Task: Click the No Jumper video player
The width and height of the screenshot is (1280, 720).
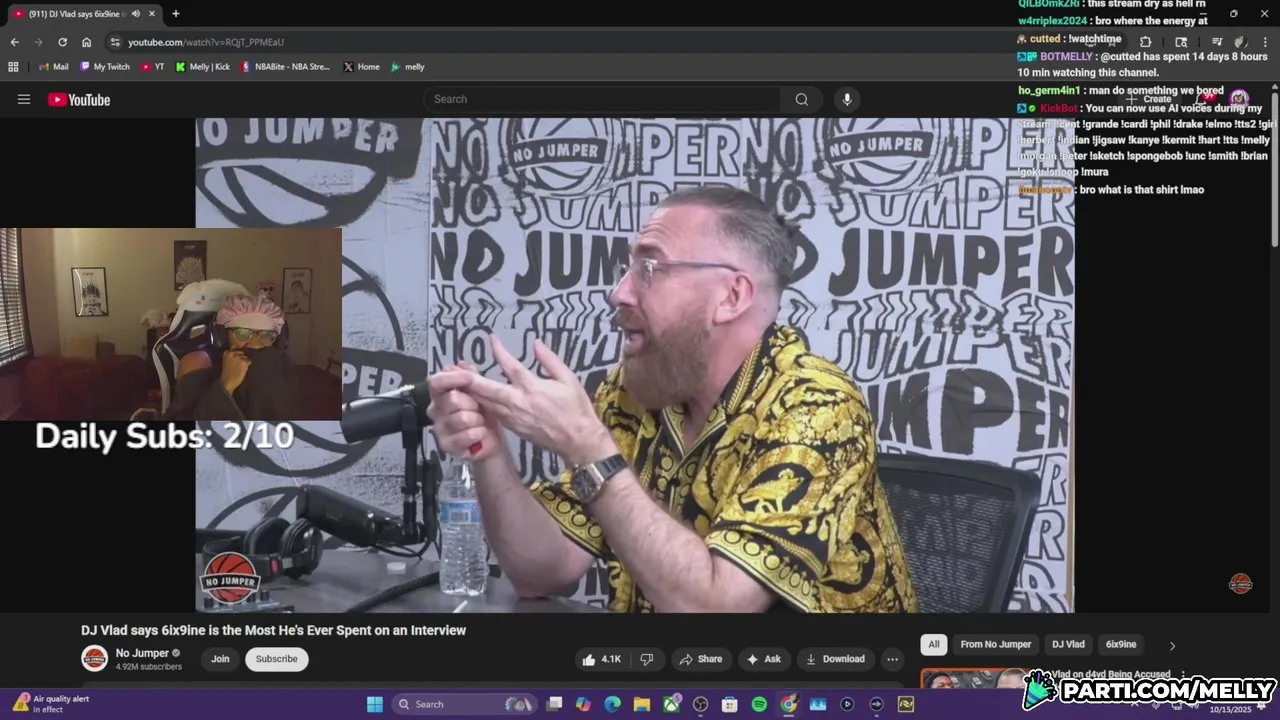Action: tap(635, 365)
